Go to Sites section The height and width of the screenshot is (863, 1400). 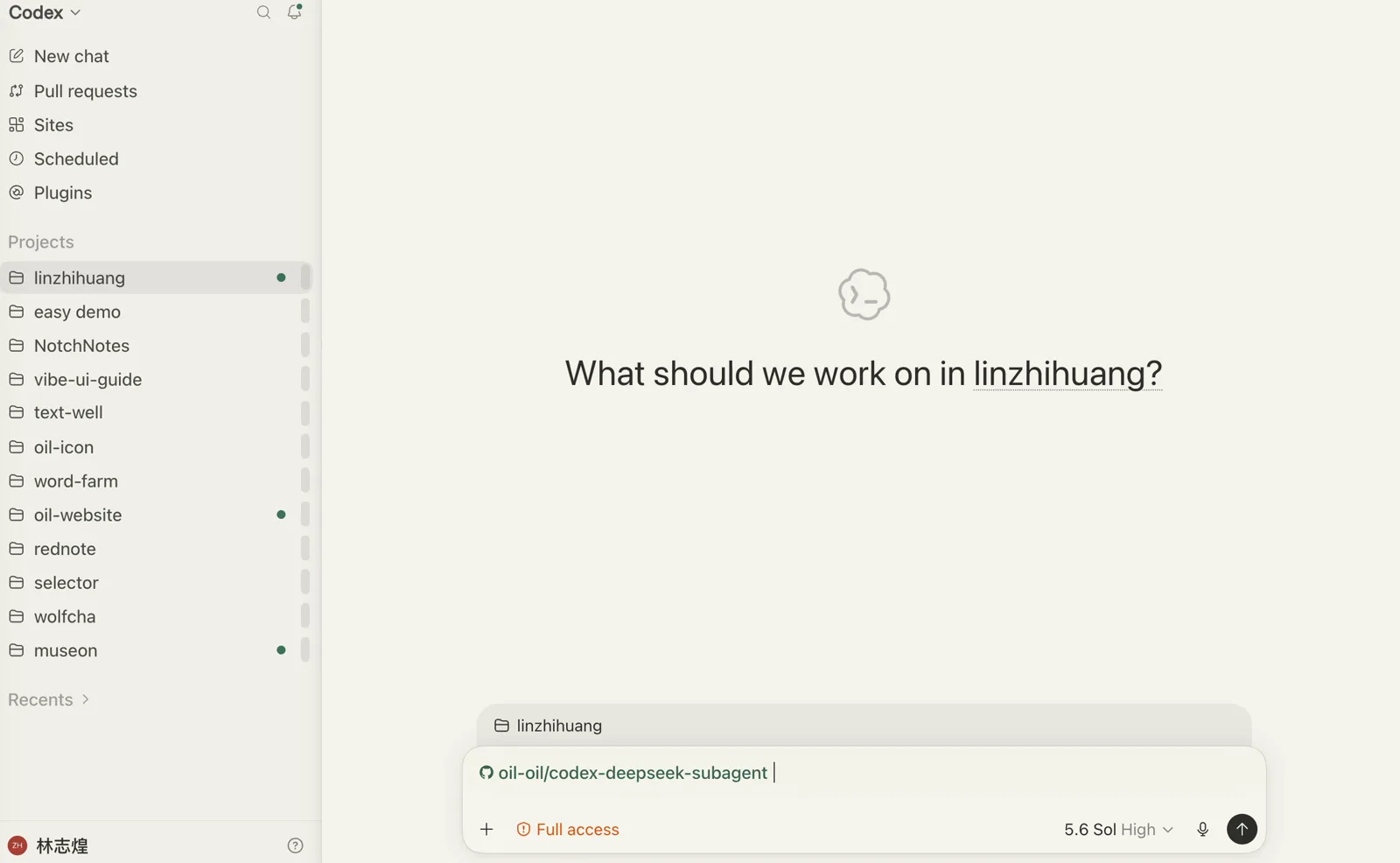point(53,125)
